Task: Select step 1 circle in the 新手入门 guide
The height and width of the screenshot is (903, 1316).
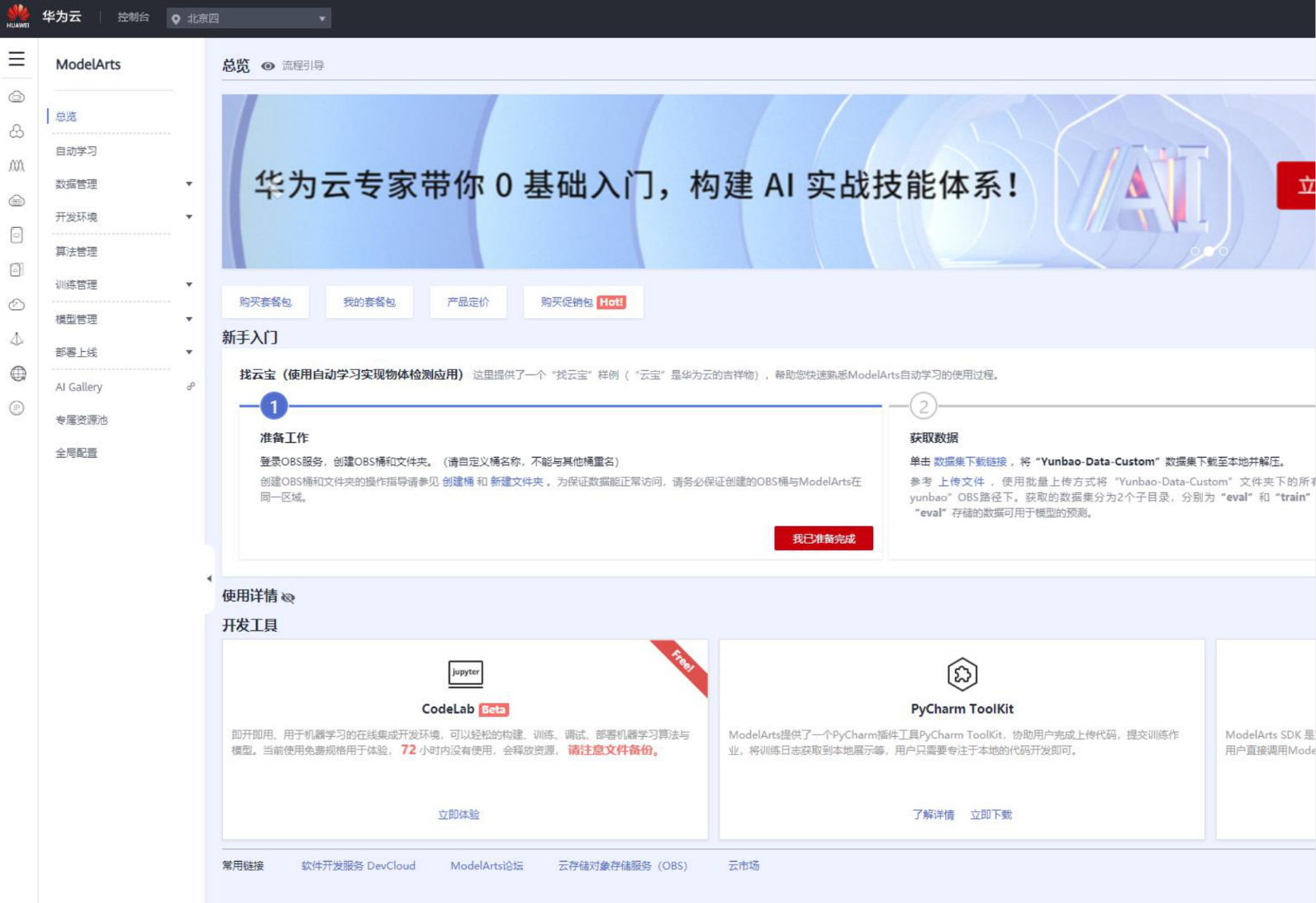Action: [x=274, y=406]
